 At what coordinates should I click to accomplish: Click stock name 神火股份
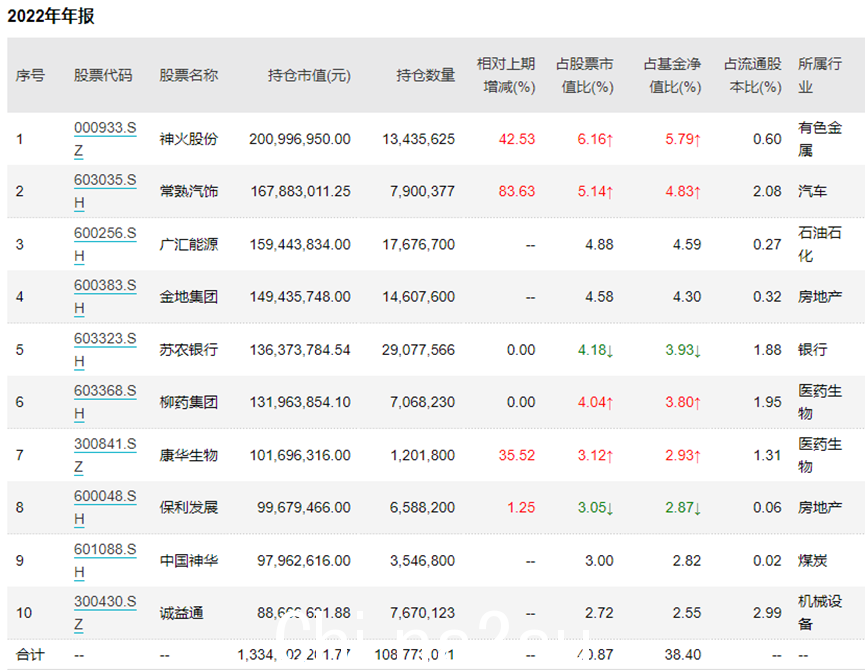189,139
